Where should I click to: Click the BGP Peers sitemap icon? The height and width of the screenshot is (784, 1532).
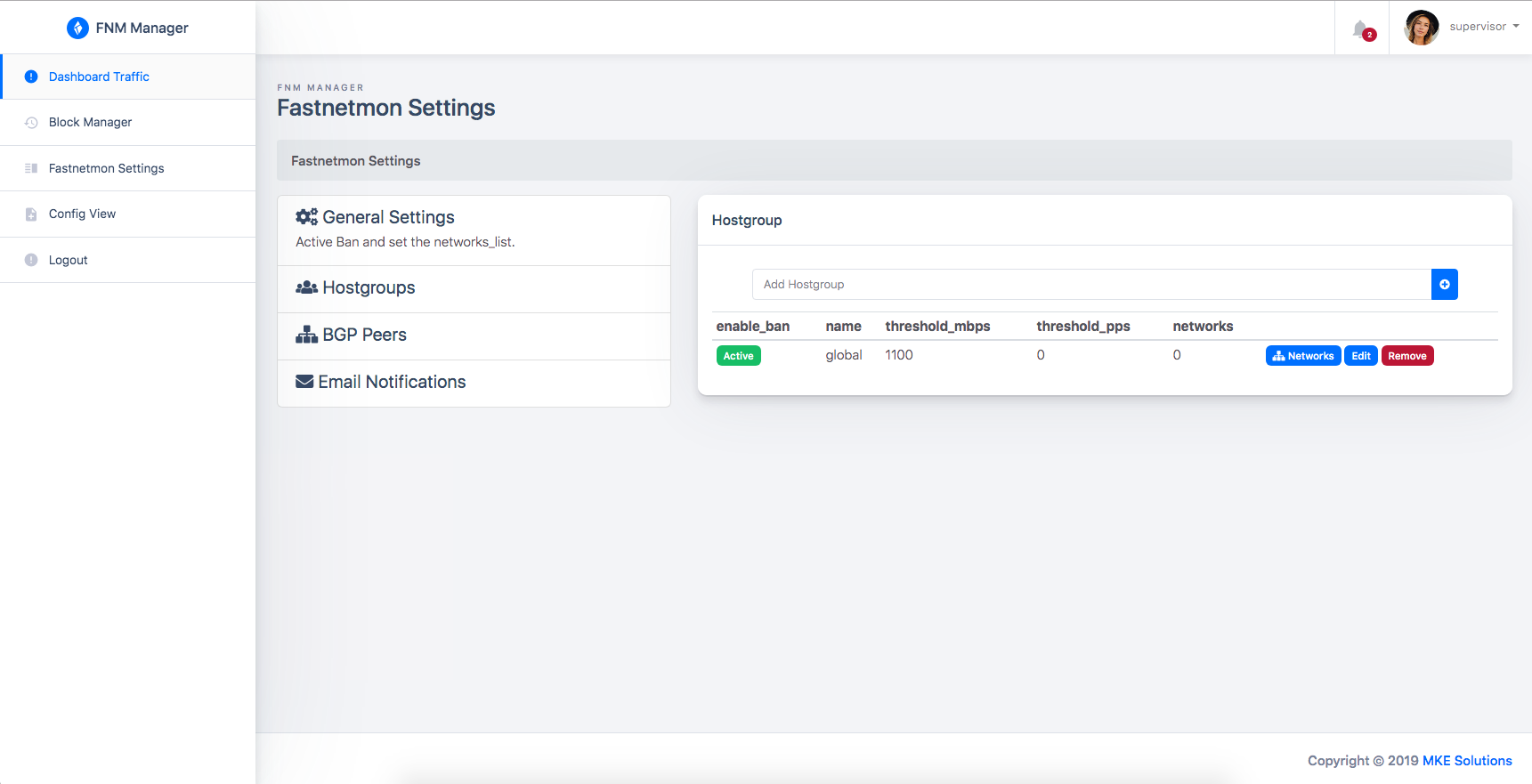coord(306,335)
